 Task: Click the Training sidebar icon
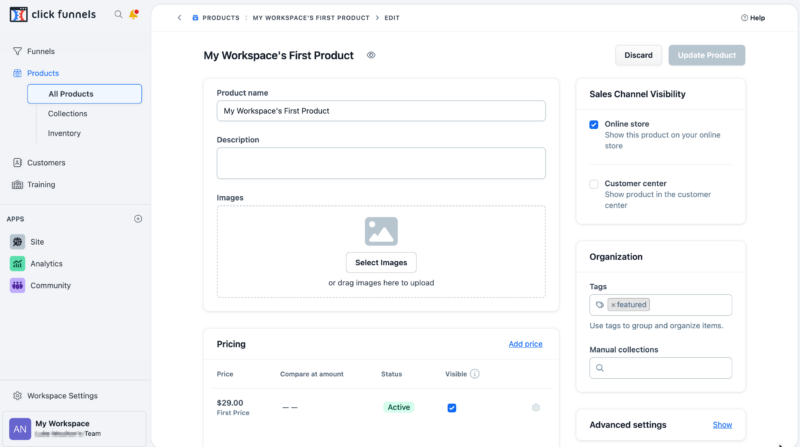[x=17, y=184]
